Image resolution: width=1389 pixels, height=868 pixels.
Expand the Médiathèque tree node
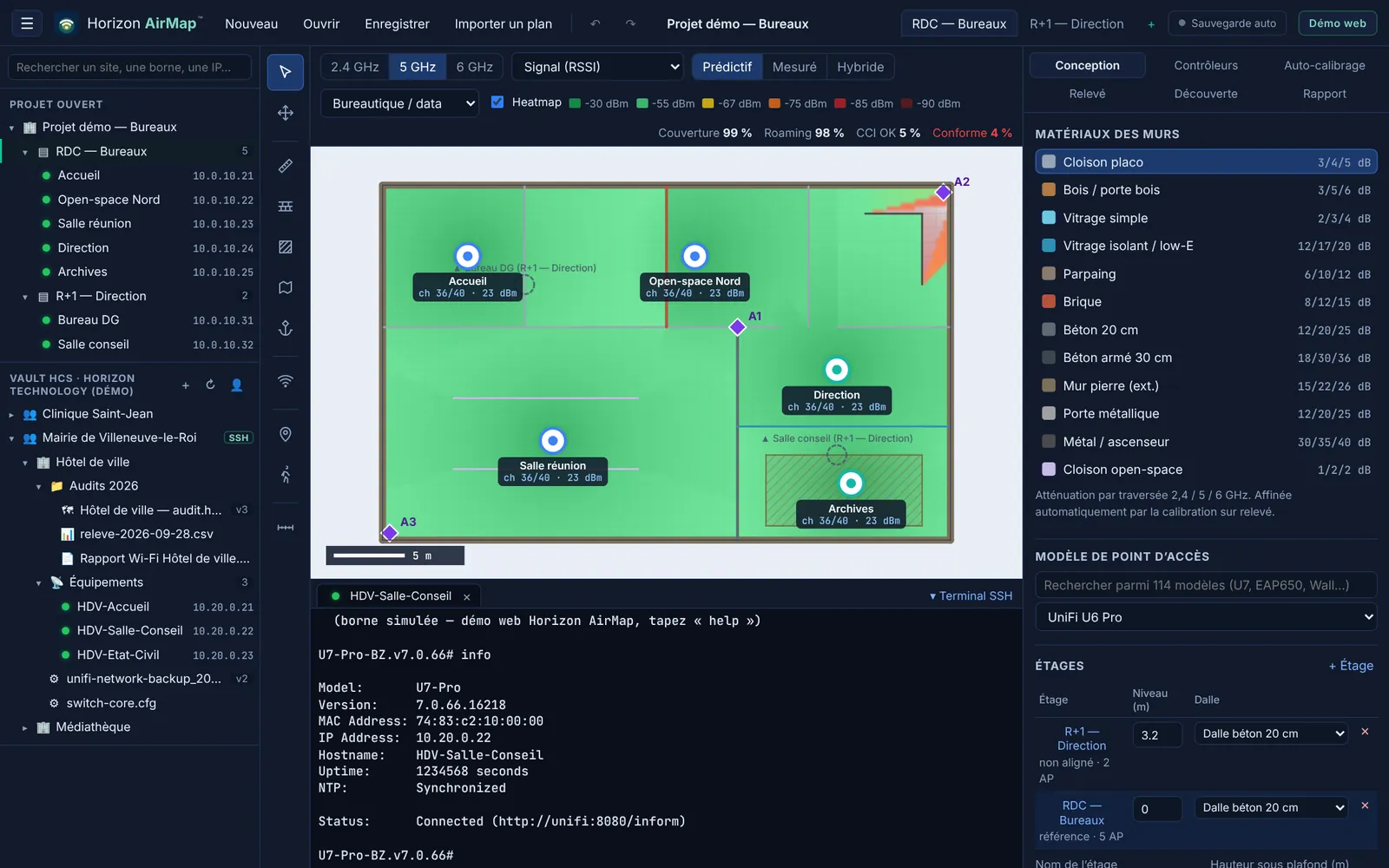click(25, 727)
